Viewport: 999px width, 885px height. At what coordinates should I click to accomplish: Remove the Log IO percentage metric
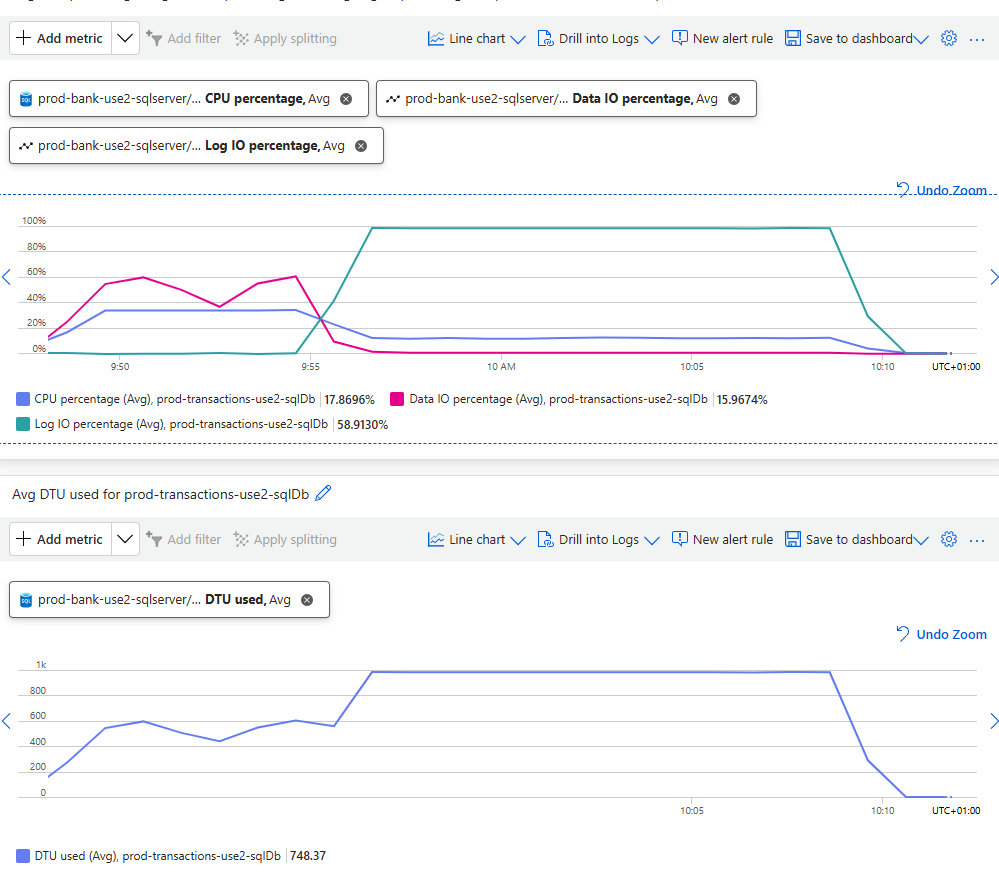[x=361, y=146]
